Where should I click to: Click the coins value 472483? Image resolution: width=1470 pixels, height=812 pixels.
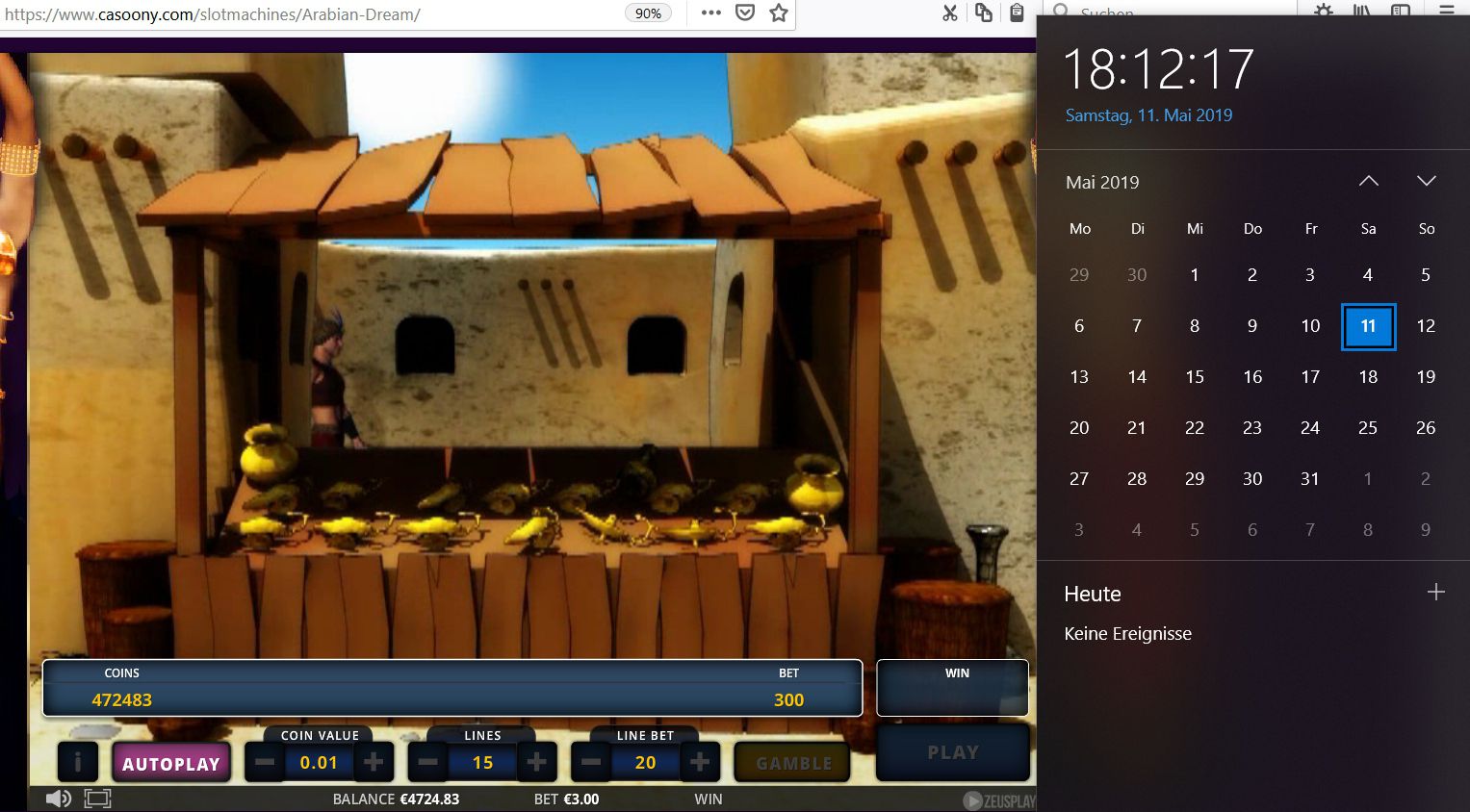[x=122, y=700]
